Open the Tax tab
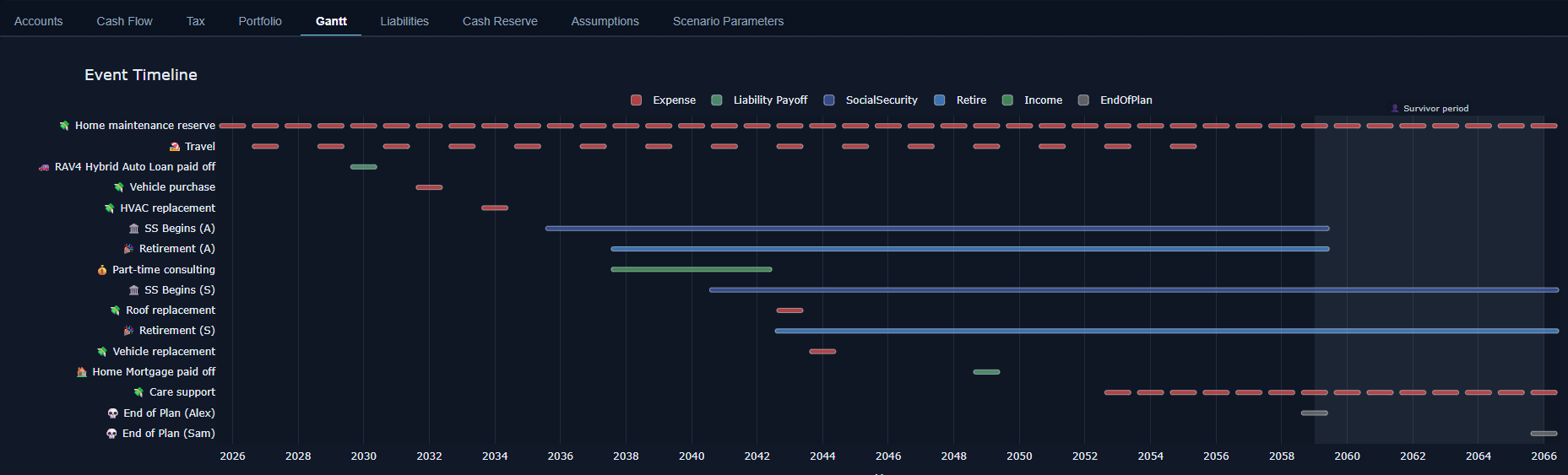The height and width of the screenshot is (475, 1568). coord(196,21)
